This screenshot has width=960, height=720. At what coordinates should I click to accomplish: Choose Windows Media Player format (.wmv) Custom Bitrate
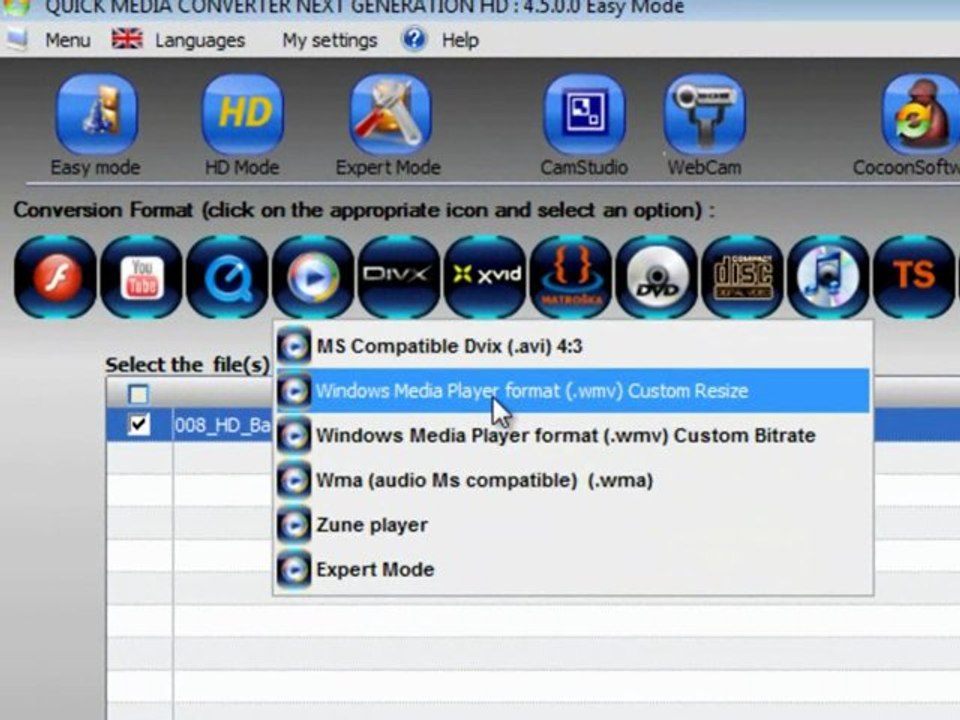pos(572,435)
